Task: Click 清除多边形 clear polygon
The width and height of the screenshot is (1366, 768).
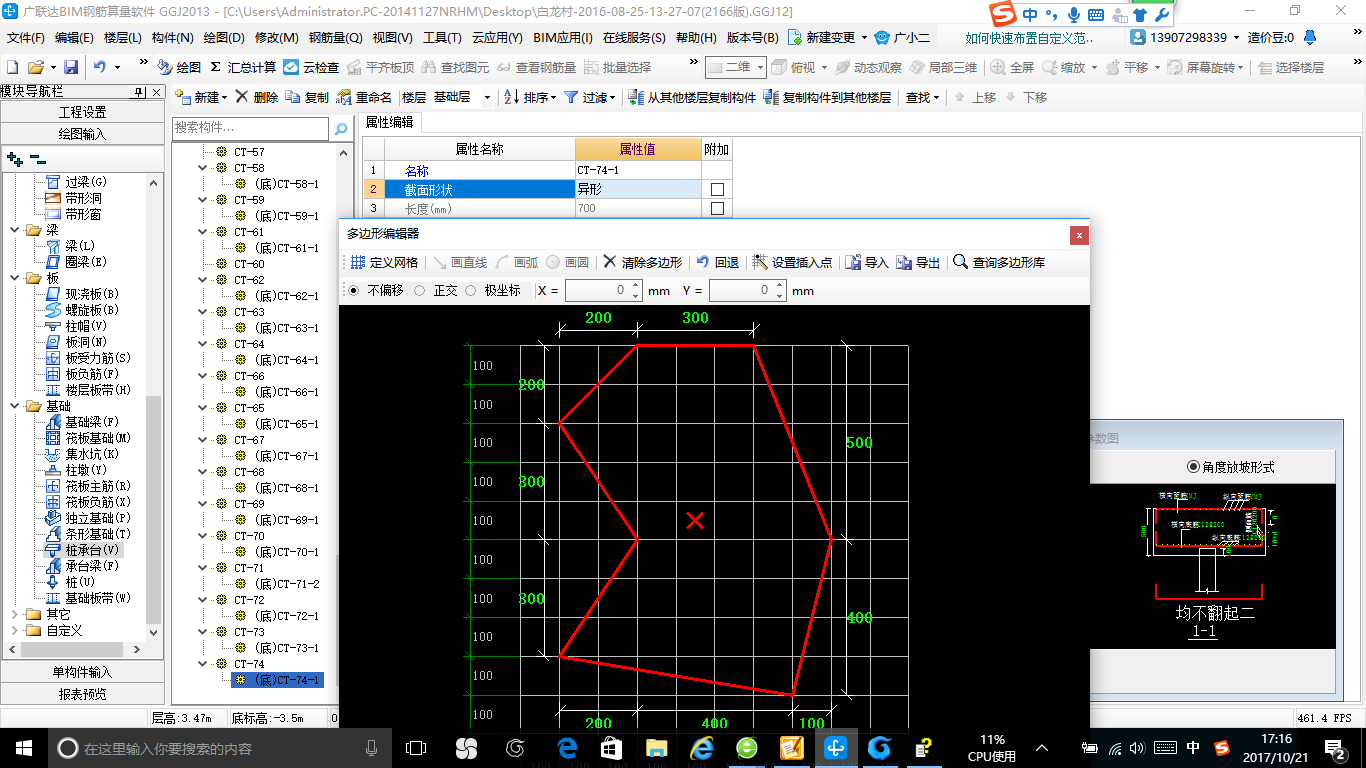Action: point(642,262)
